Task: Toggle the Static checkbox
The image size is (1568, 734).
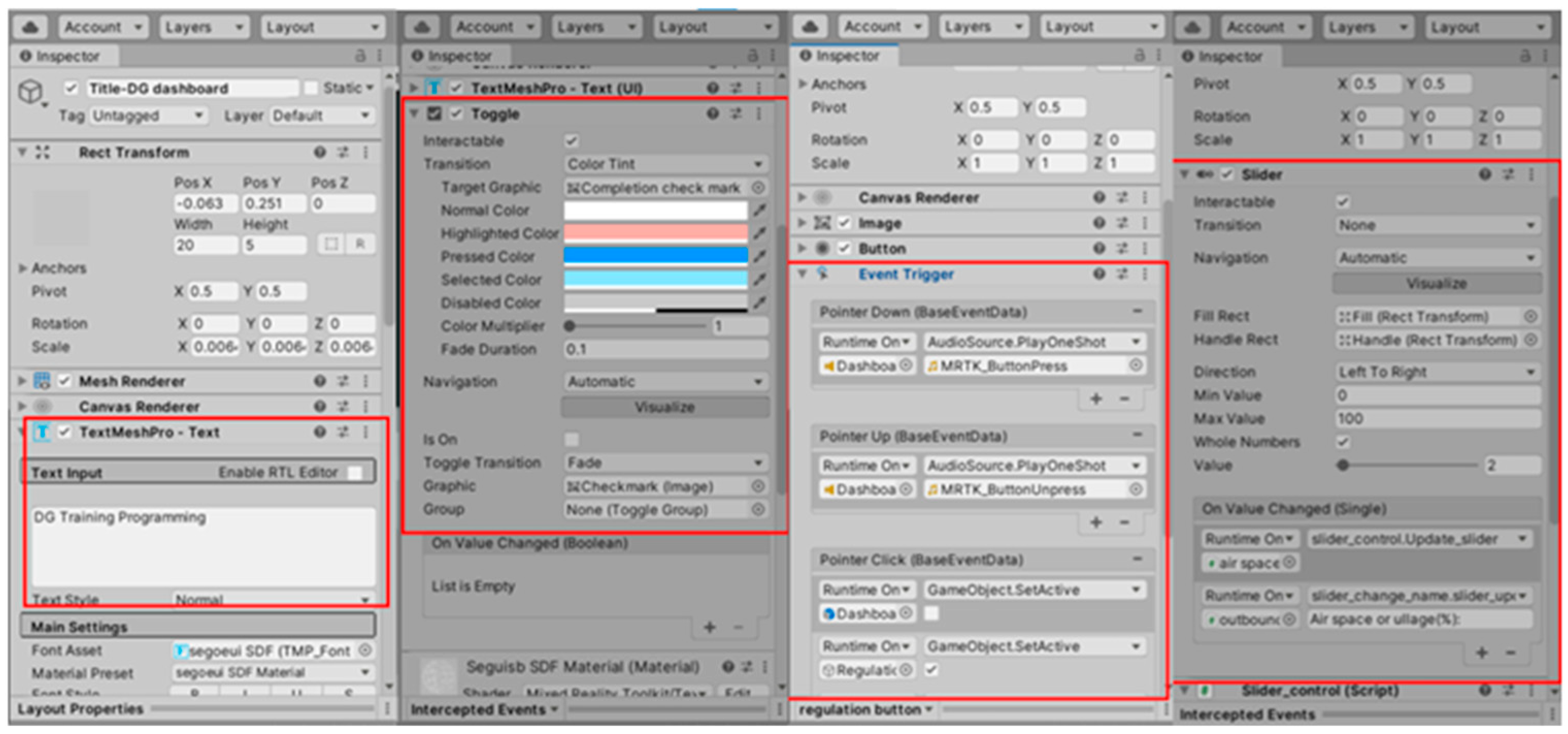Action: point(311,88)
